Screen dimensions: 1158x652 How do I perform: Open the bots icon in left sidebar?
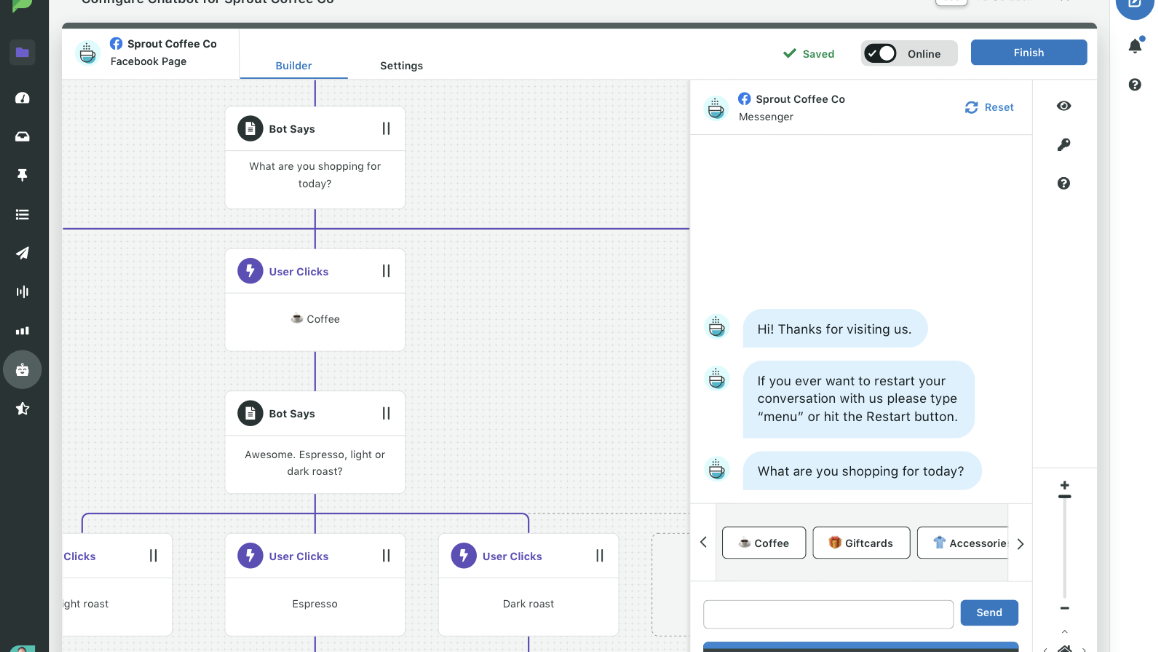point(22,370)
